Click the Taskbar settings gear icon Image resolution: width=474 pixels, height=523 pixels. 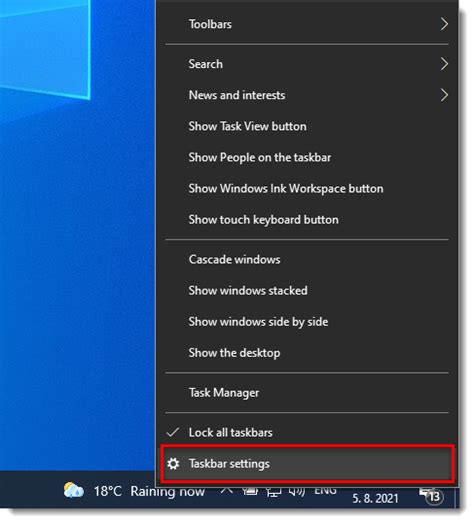[173, 464]
